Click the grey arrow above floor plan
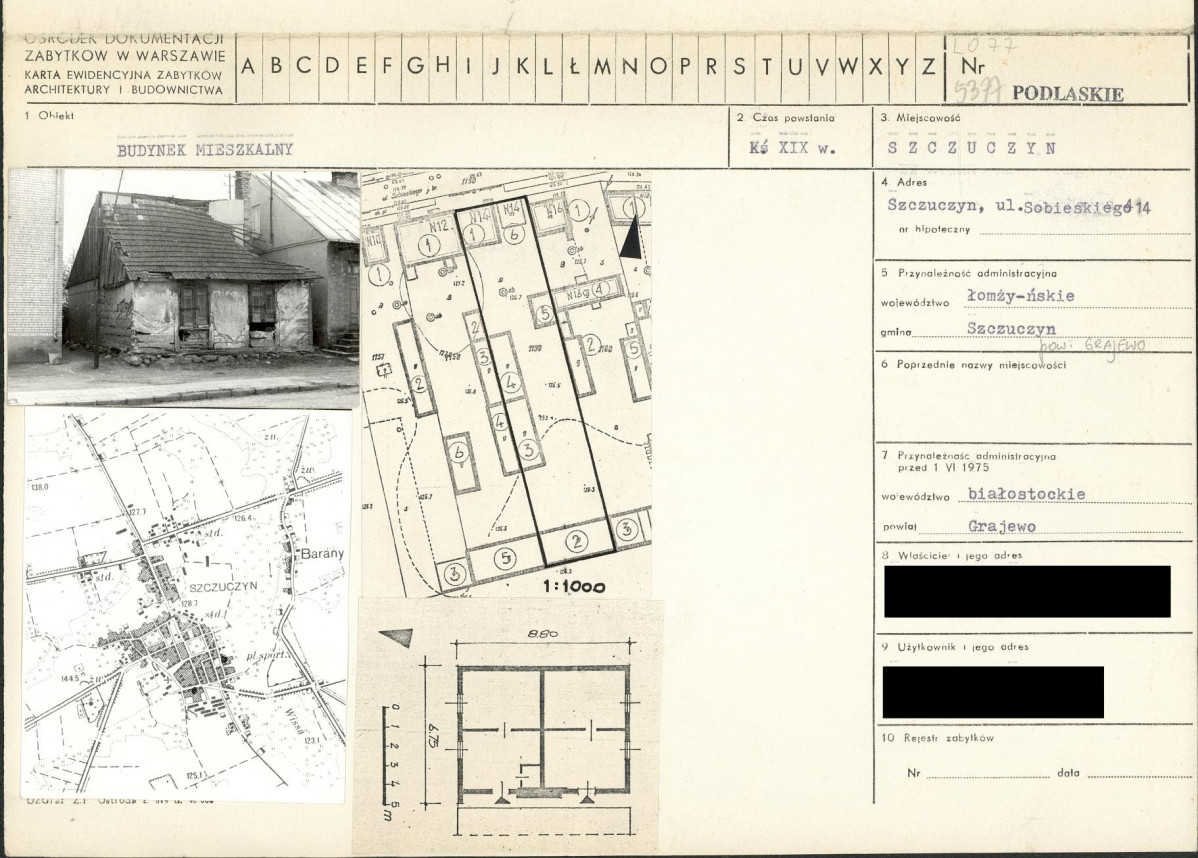Viewport: 1198px width, 858px height. coord(396,638)
